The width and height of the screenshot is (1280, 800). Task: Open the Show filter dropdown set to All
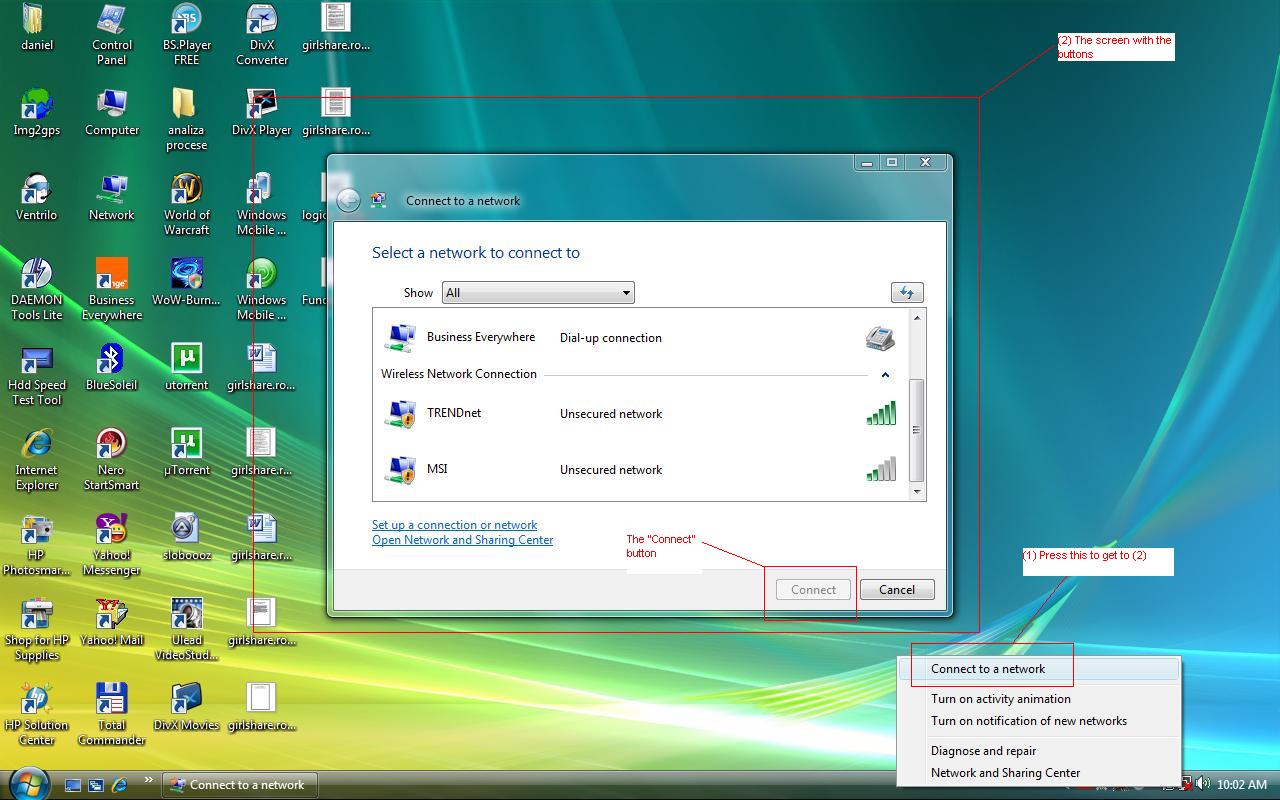(x=538, y=293)
